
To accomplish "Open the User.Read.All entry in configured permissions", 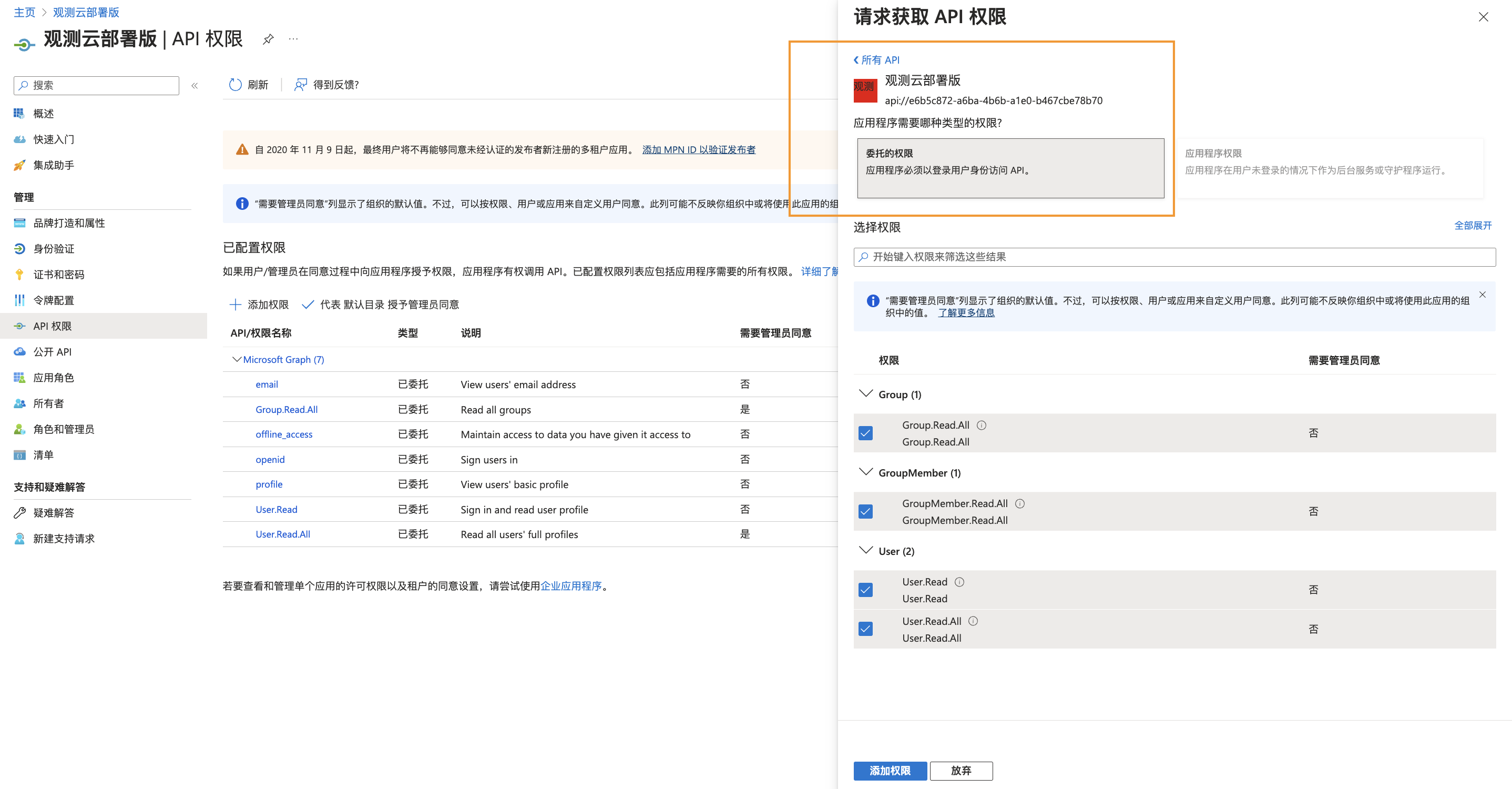I will pos(283,534).
